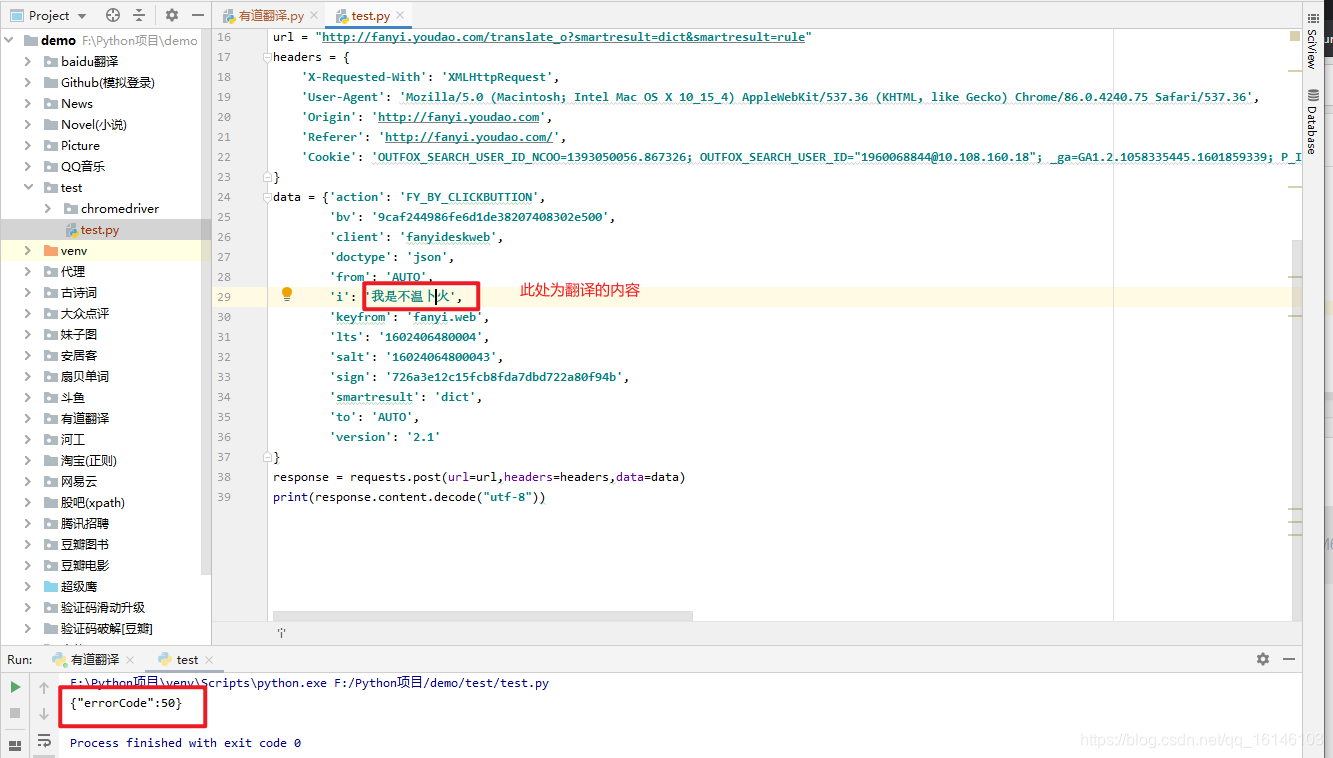The image size is (1333, 758).
Task: Expand the venv folder
Action: pos(28,251)
